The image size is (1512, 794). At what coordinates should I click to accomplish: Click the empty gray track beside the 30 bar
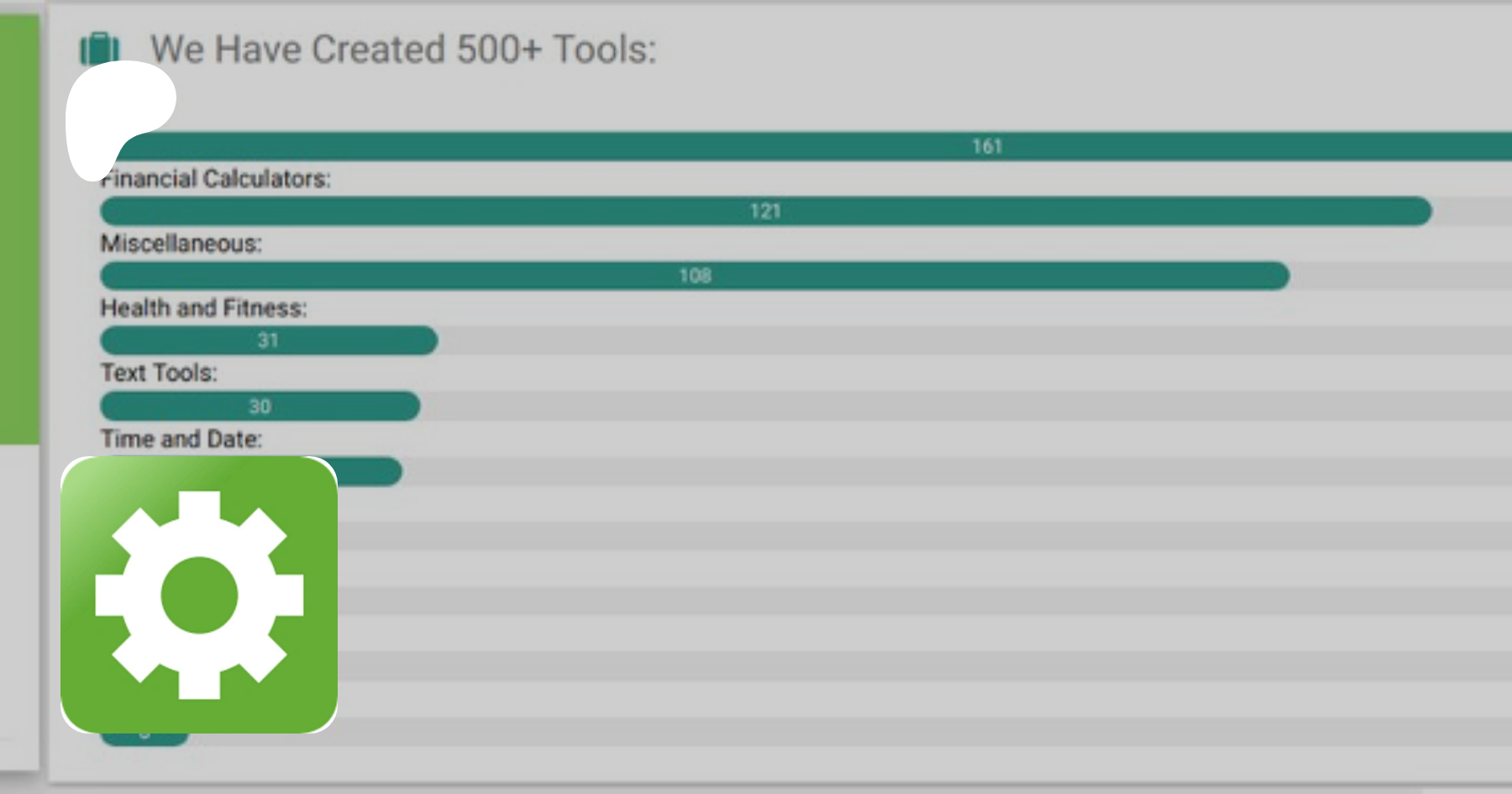pyautogui.click(x=924, y=406)
